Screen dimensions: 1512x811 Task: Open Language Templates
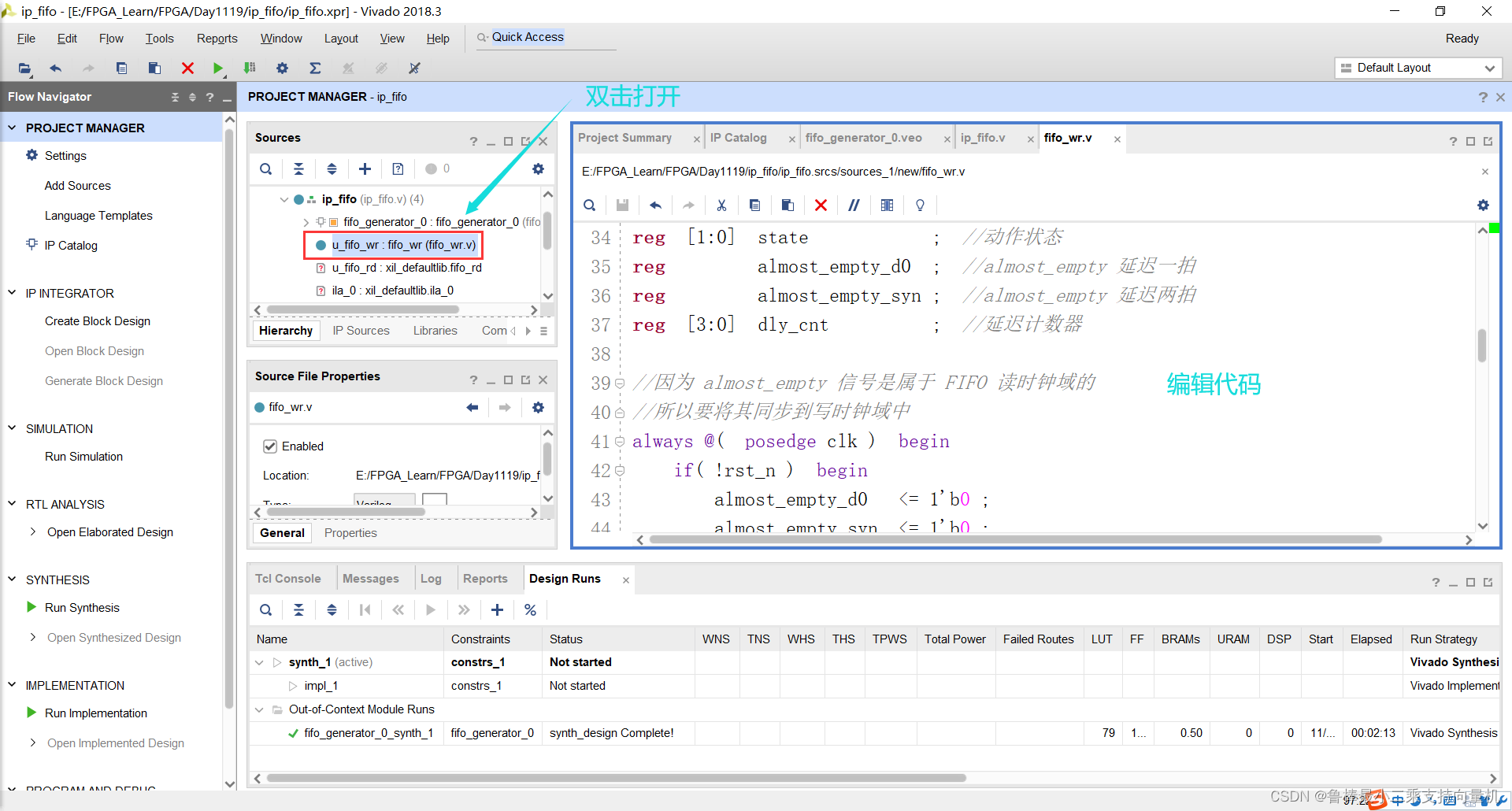(x=98, y=216)
